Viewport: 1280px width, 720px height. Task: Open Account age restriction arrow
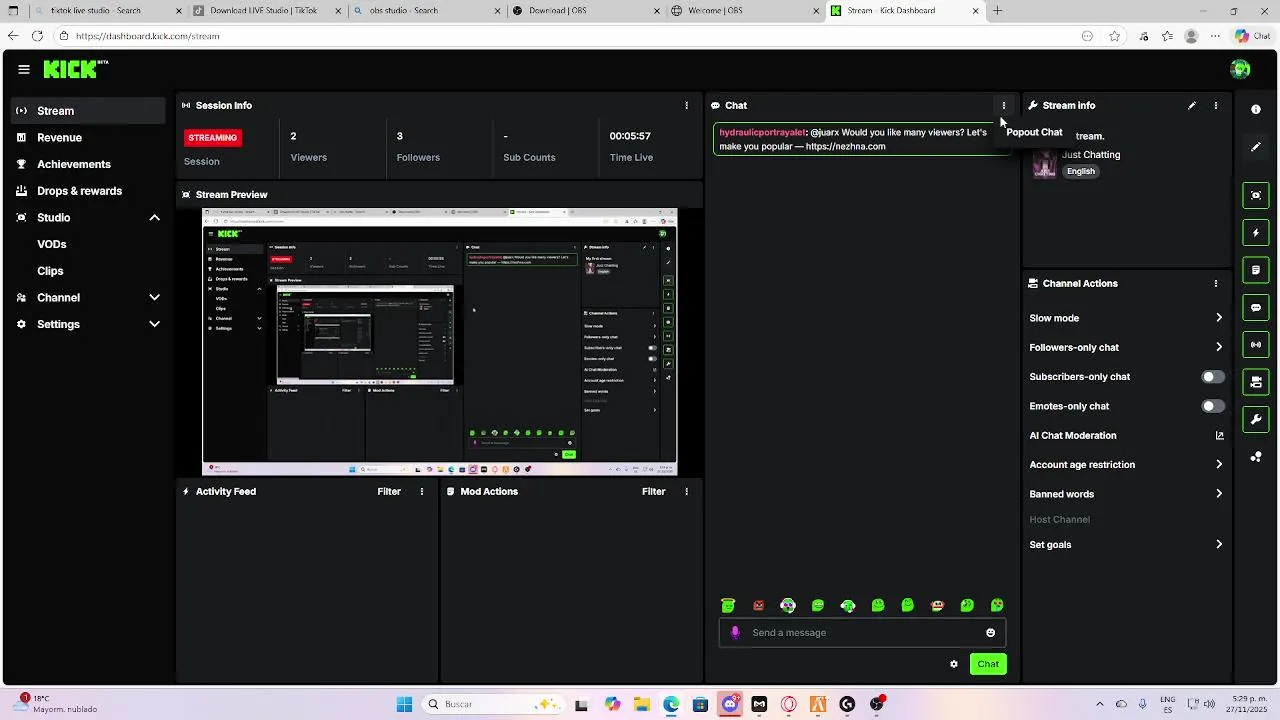1219,464
